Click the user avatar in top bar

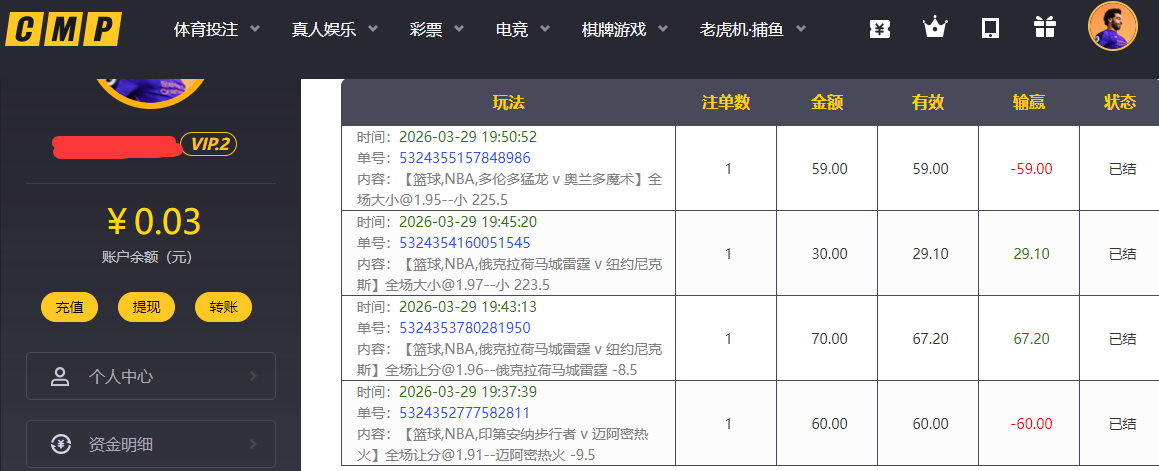click(x=1112, y=26)
